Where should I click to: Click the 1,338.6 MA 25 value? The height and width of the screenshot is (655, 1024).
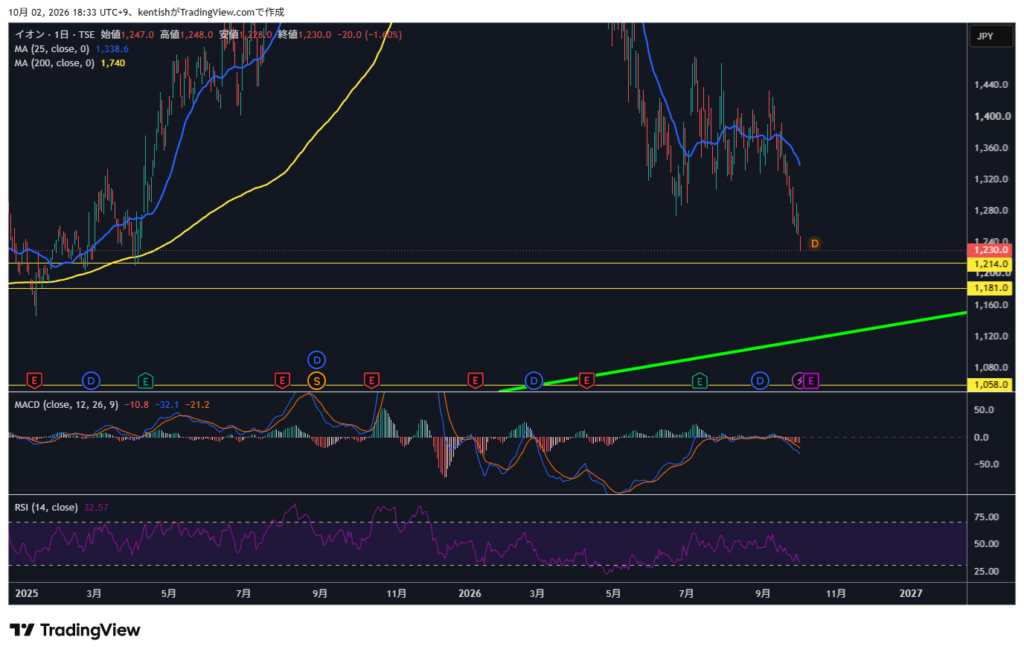pyautogui.click(x=112, y=49)
